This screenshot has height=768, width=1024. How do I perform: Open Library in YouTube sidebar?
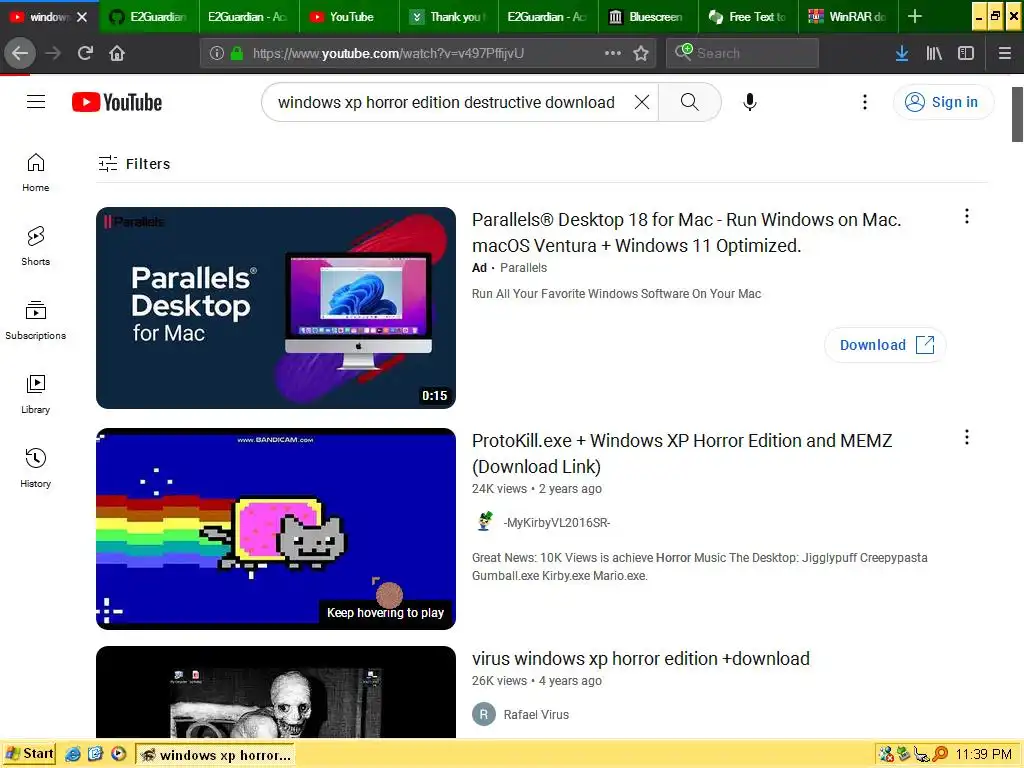click(36, 394)
